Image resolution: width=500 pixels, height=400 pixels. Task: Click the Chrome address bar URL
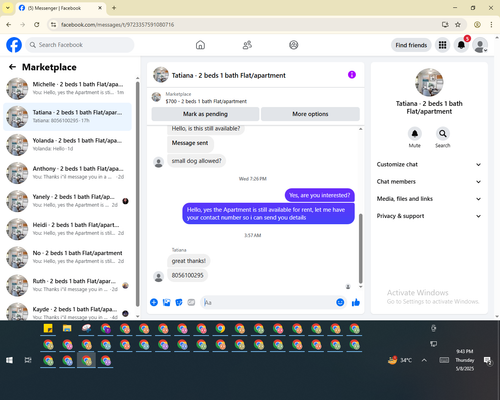tap(117, 25)
